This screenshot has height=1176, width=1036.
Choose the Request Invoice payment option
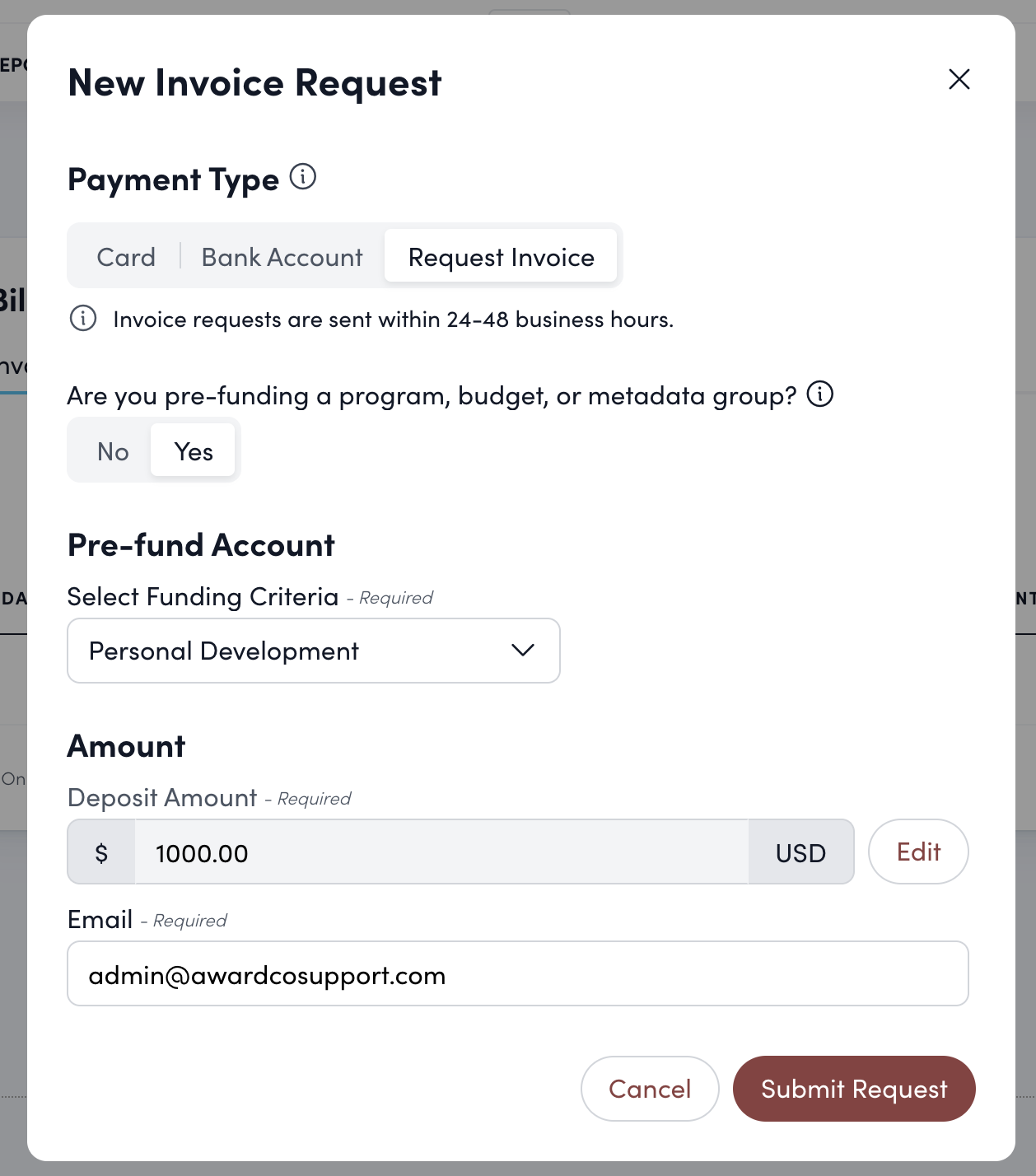[x=501, y=257]
